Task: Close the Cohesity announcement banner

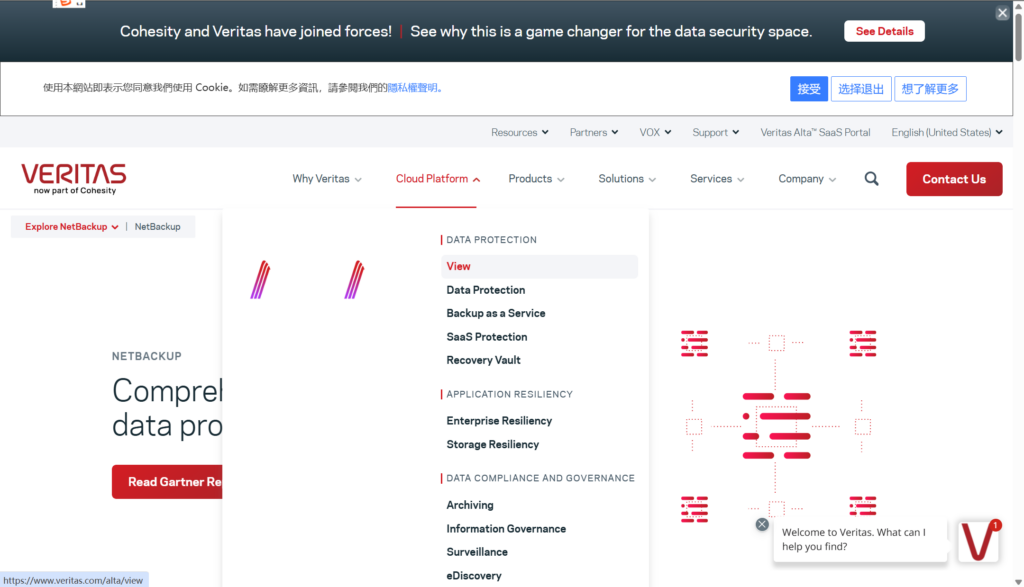Action: tap(1002, 13)
